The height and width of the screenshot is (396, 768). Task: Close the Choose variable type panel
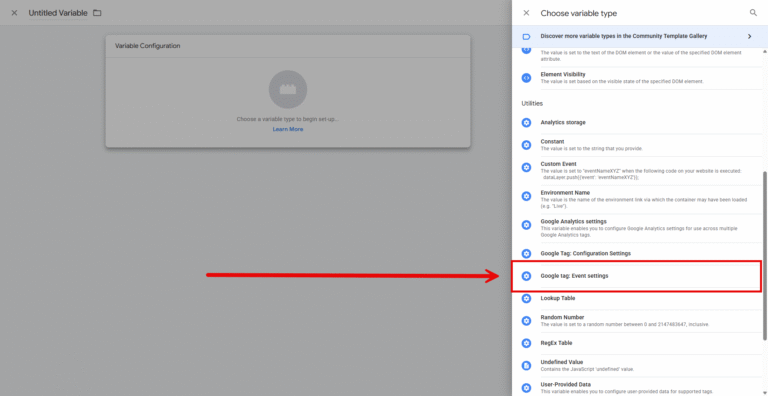tap(526, 13)
